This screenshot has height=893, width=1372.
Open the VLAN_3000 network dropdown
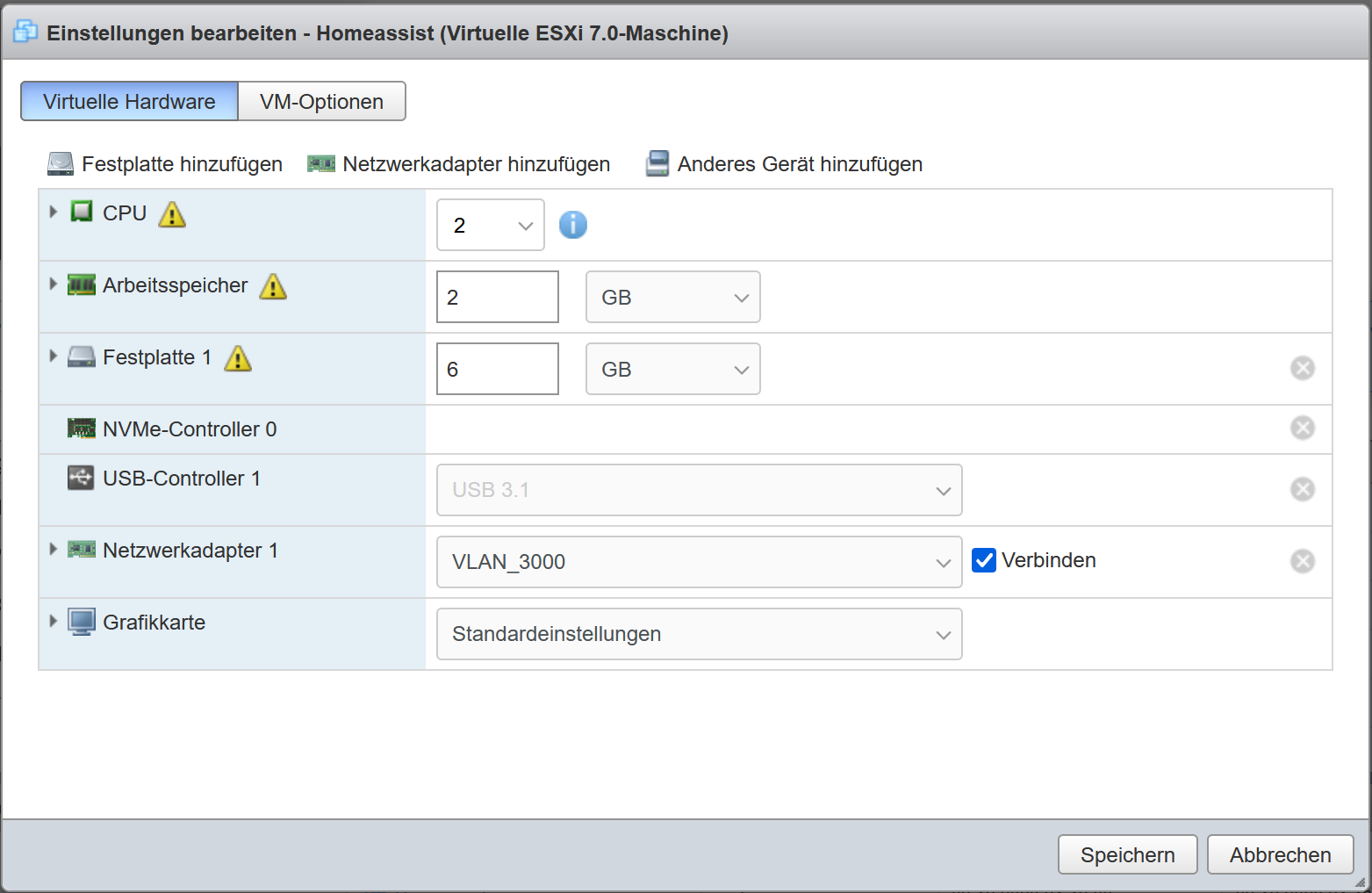pos(699,562)
